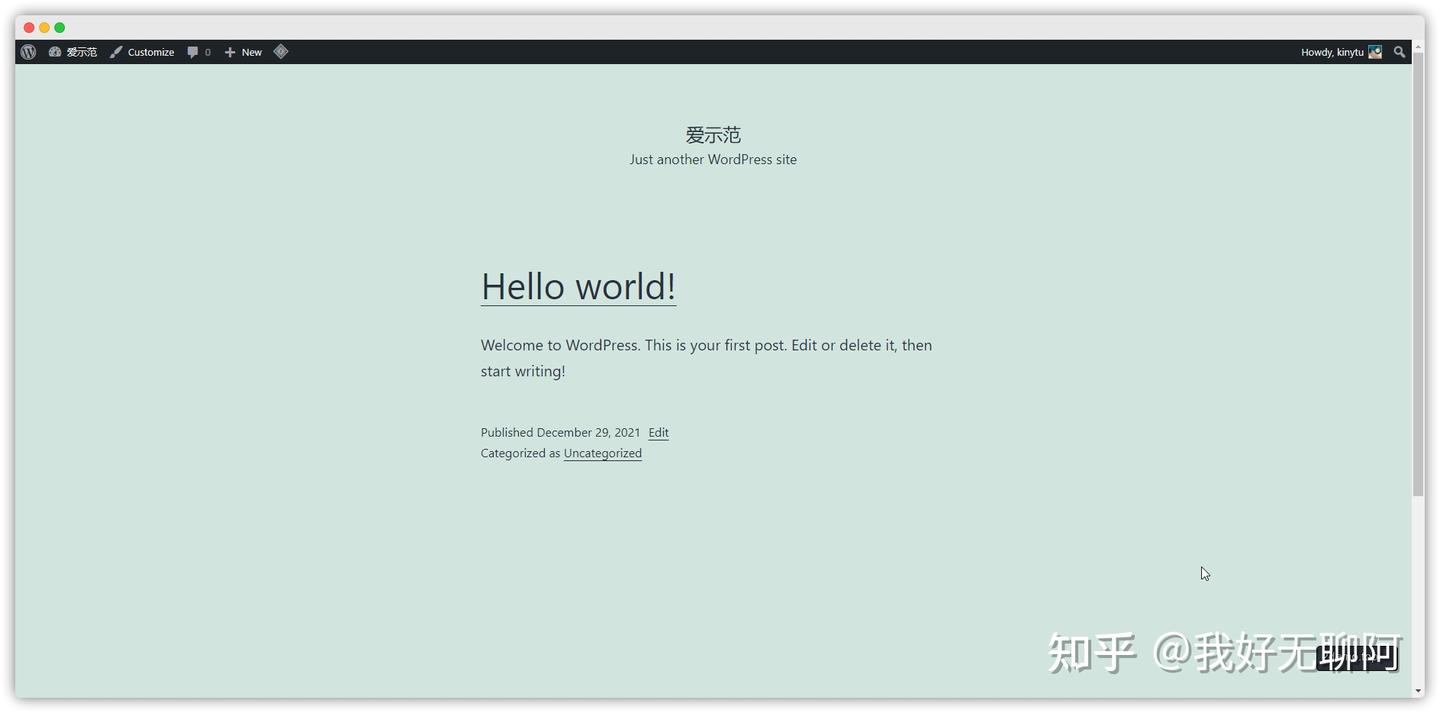Click the diamond plugin icon in admin bar
The image size is (1440, 713).
pyautogui.click(x=281, y=52)
